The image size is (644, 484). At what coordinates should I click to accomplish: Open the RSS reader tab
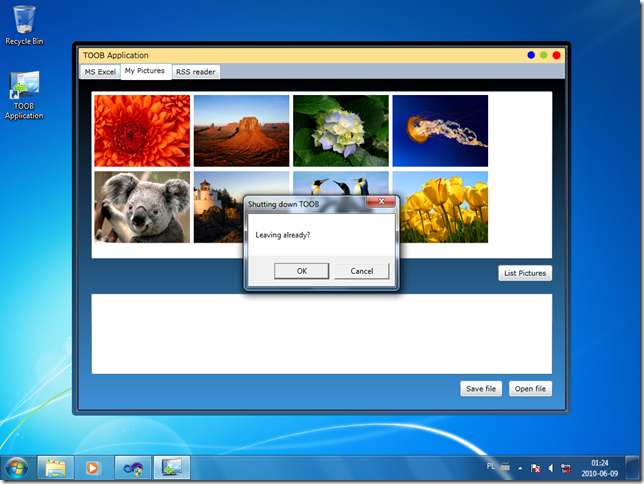click(x=196, y=71)
